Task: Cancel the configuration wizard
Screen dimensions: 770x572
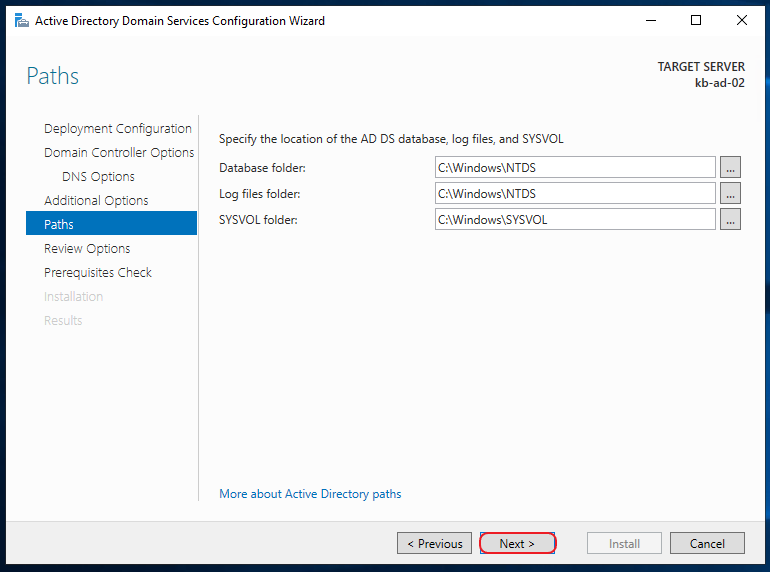Action: pos(707,544)
